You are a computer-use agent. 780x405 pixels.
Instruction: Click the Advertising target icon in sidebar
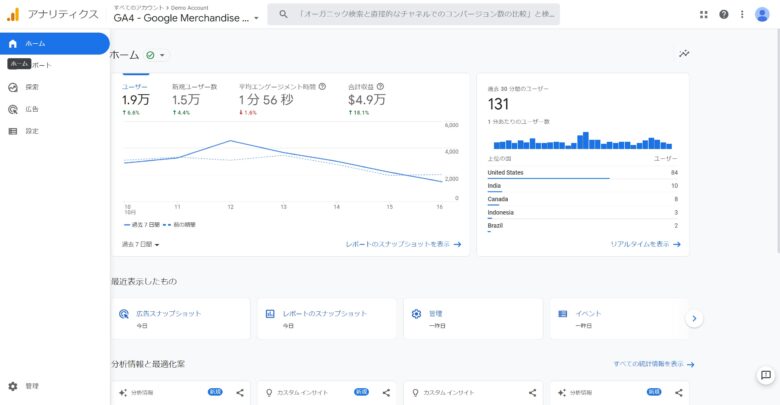click(x=13, y=109)
